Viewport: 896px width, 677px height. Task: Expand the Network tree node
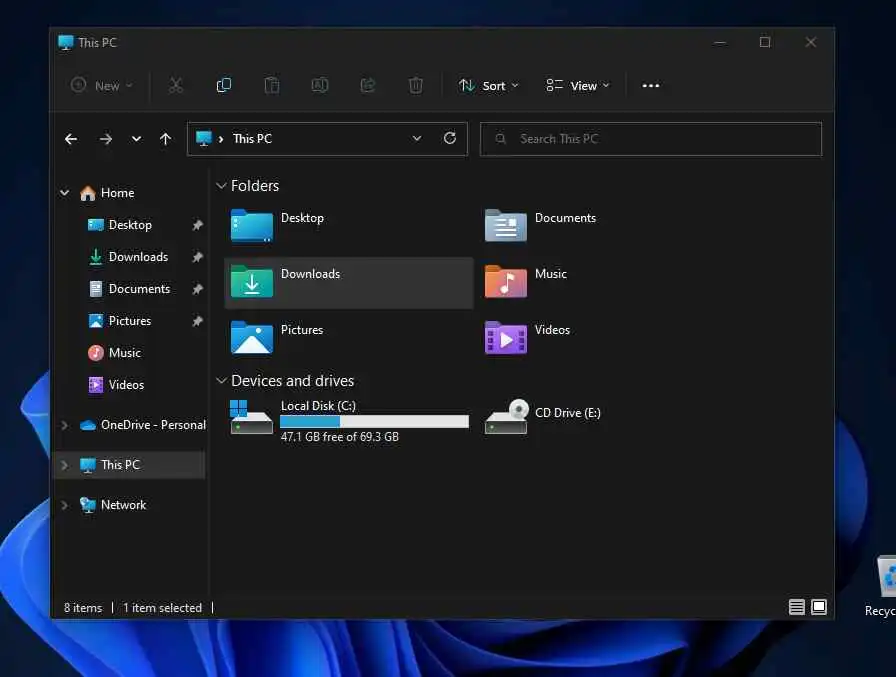65,505
